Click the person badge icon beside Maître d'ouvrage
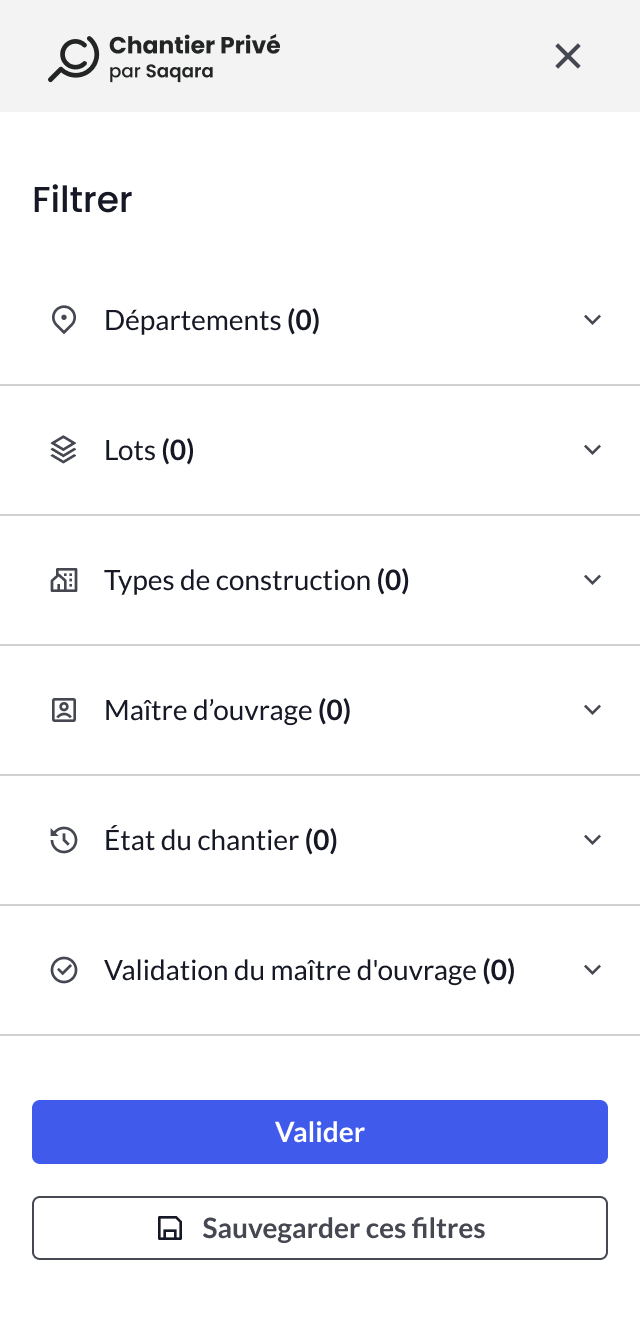 pos(64,710)
